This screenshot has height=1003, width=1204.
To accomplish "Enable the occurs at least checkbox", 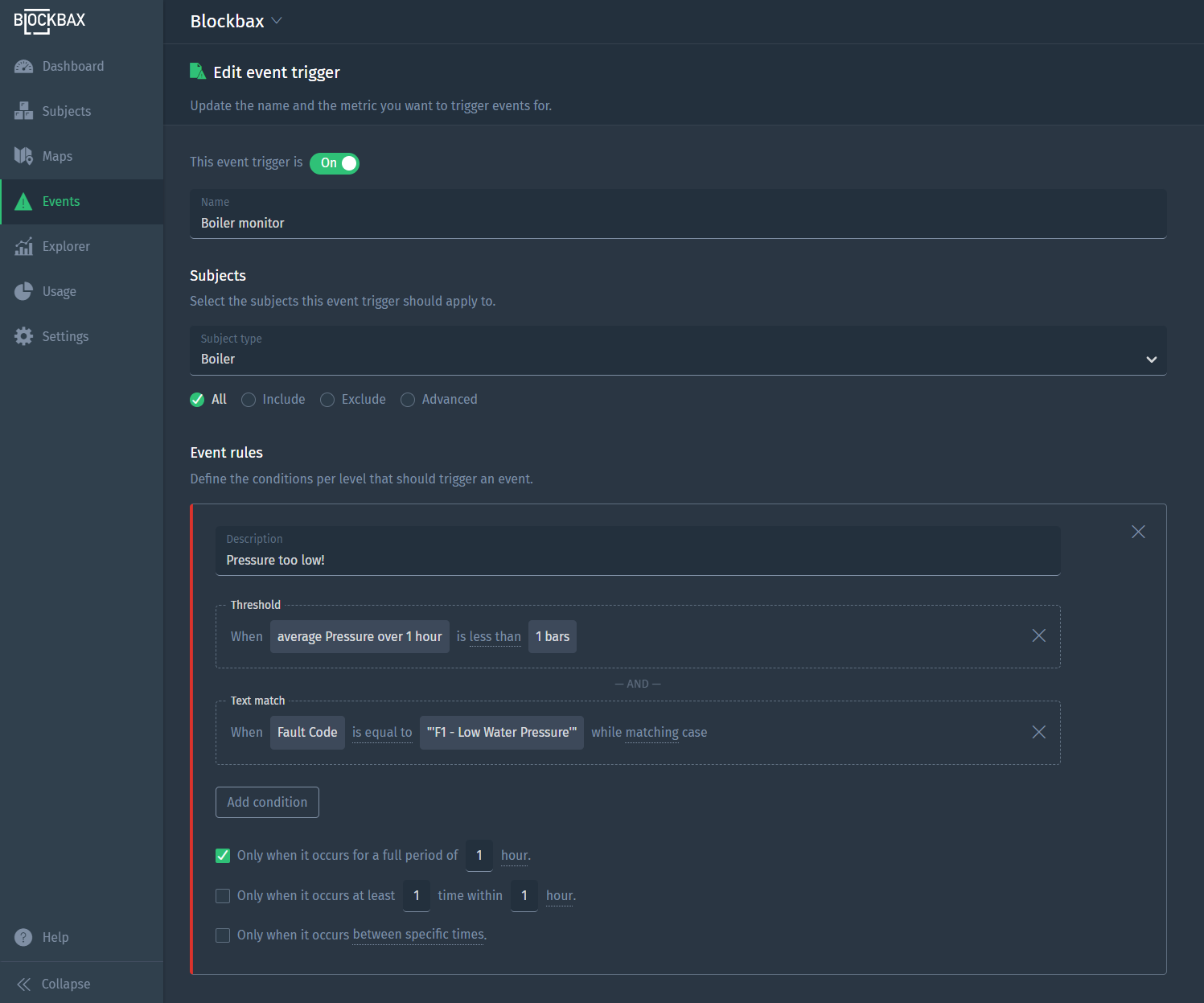I will tap(223, 896).
